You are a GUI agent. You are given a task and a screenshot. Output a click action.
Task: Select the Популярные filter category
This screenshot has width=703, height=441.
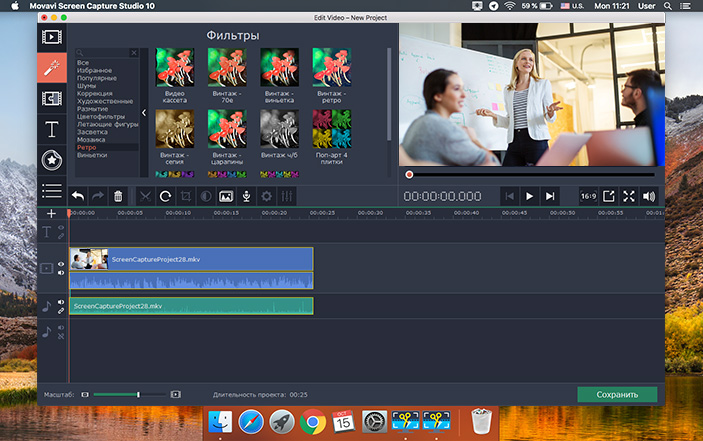tap(97, 78)
